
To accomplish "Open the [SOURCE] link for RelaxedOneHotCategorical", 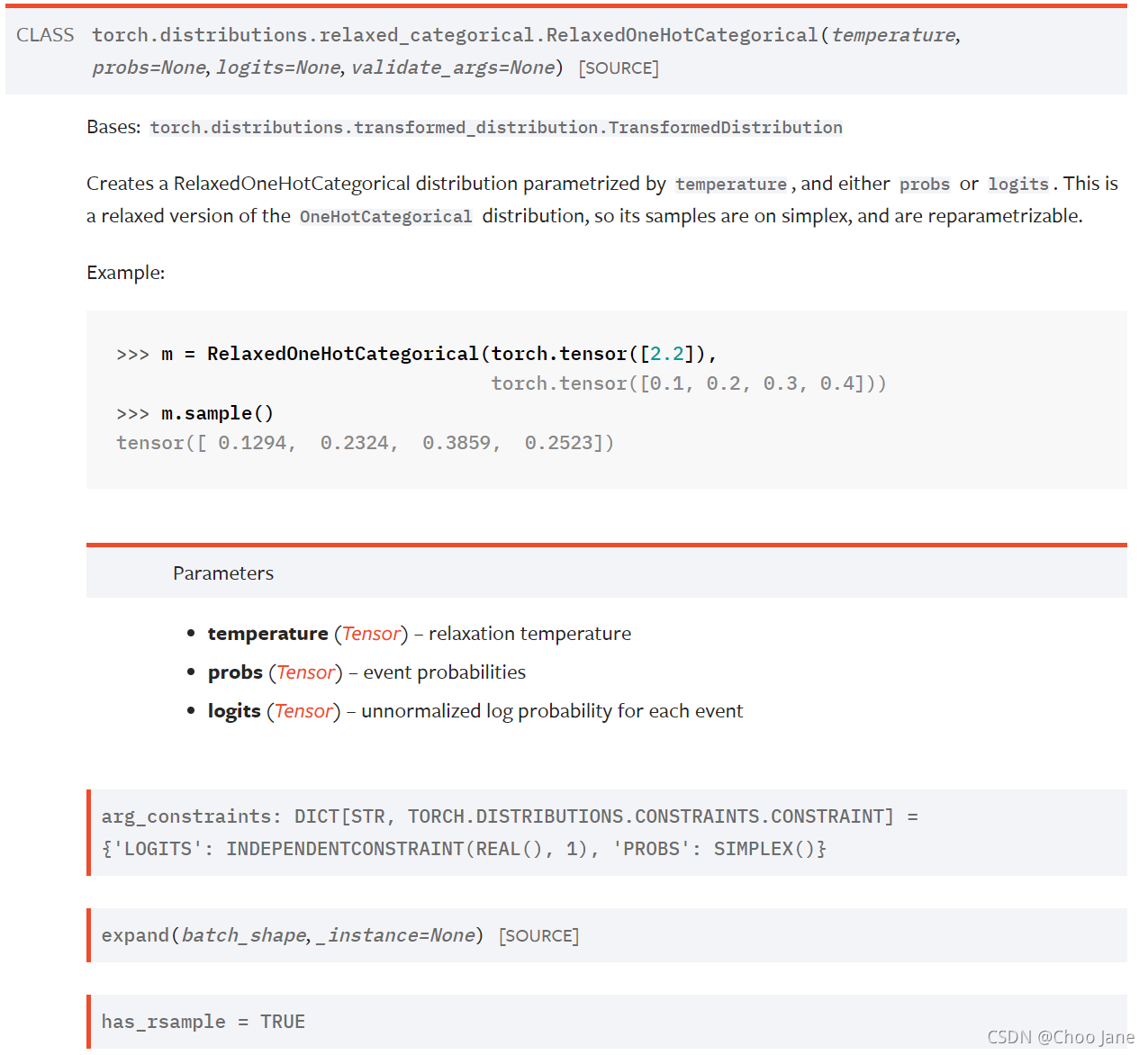I will (619, 68).
